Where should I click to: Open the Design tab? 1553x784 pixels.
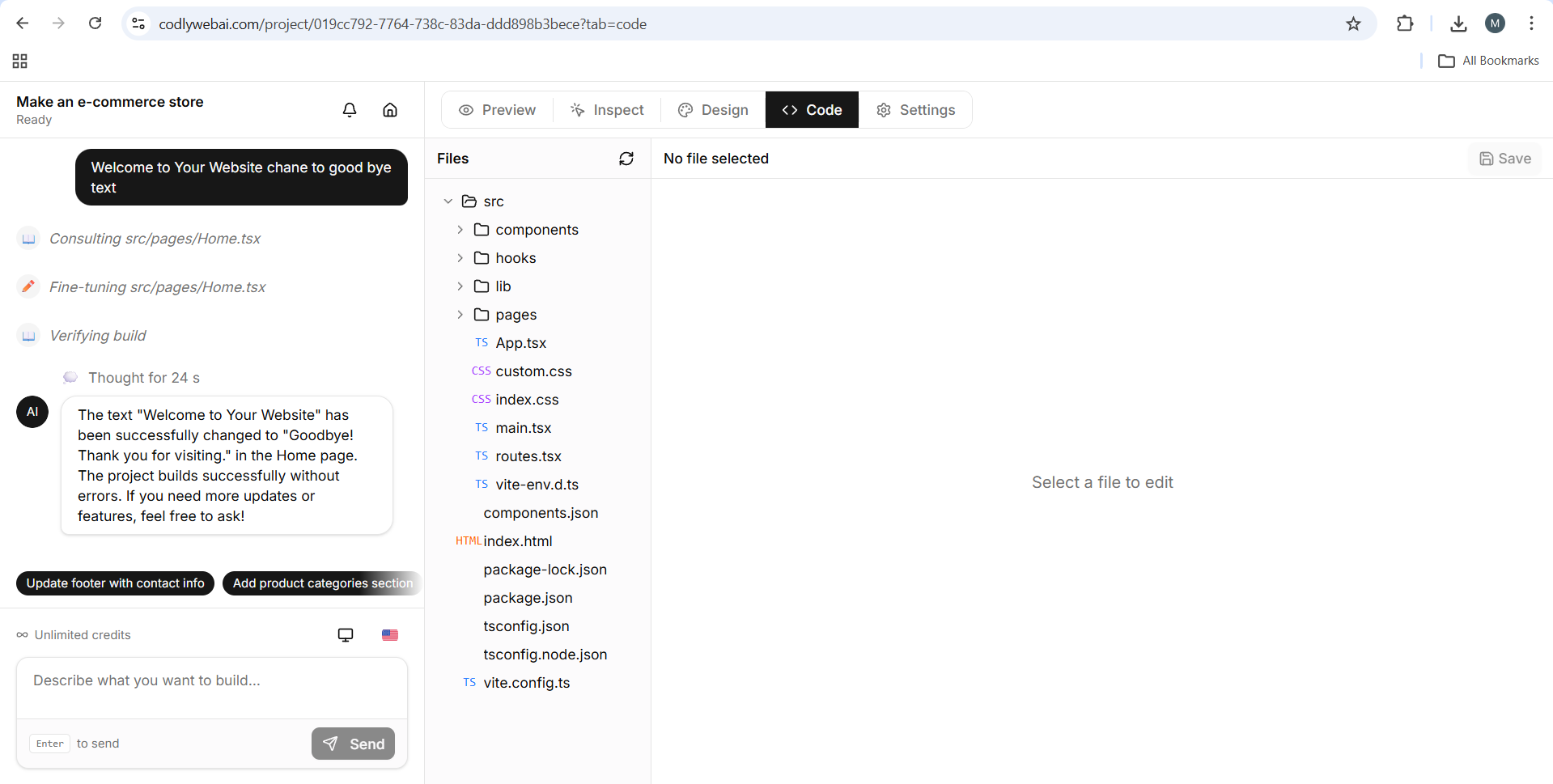point(713,110)
